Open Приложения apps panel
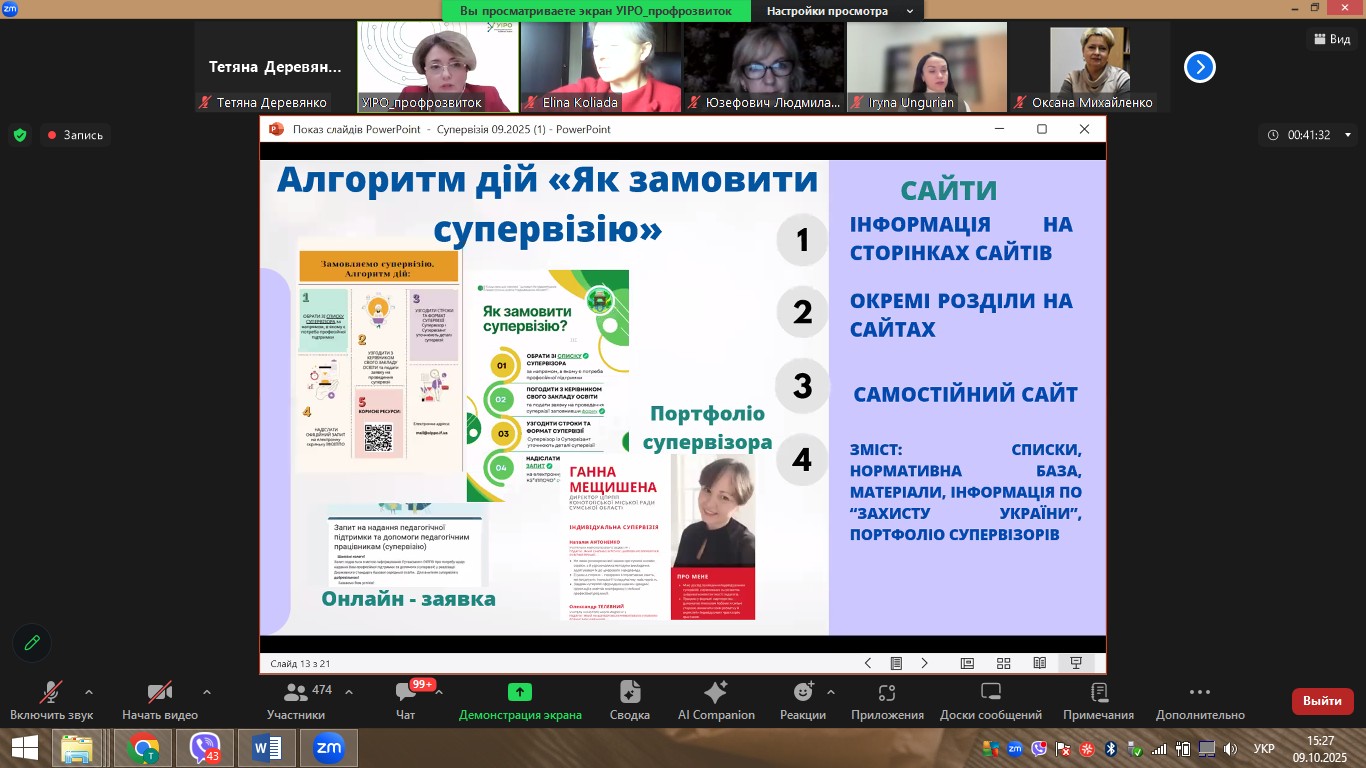The width and height of the screenshot is (1366, 768). coord(887,700)
